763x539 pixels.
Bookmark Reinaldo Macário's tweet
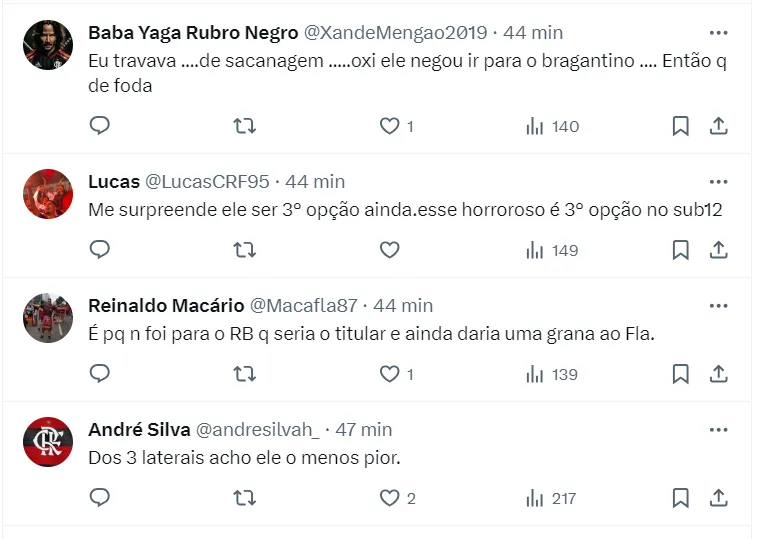pyautogui.click(x=680, y=374)
